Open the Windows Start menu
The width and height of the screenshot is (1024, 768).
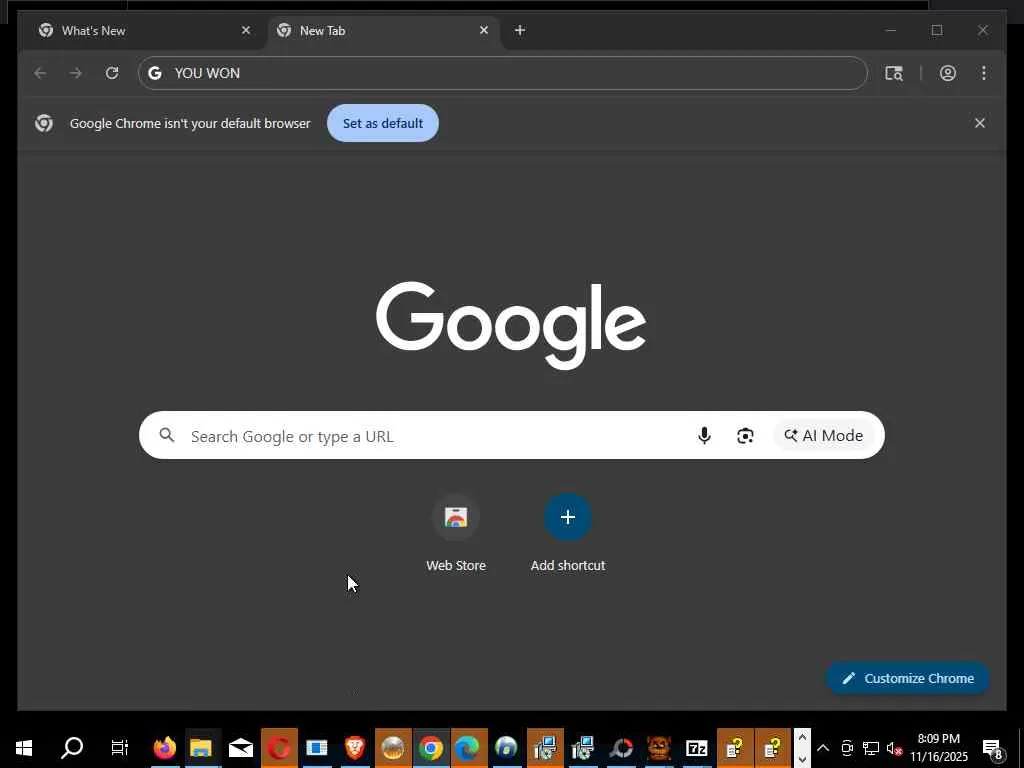[24, 748]
